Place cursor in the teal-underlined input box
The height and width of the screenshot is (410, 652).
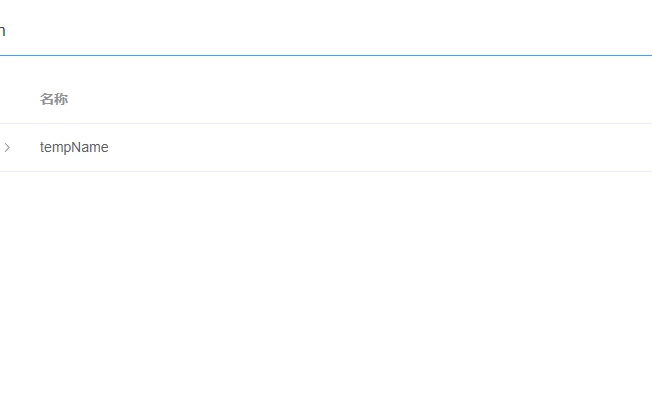coord(300,31)
